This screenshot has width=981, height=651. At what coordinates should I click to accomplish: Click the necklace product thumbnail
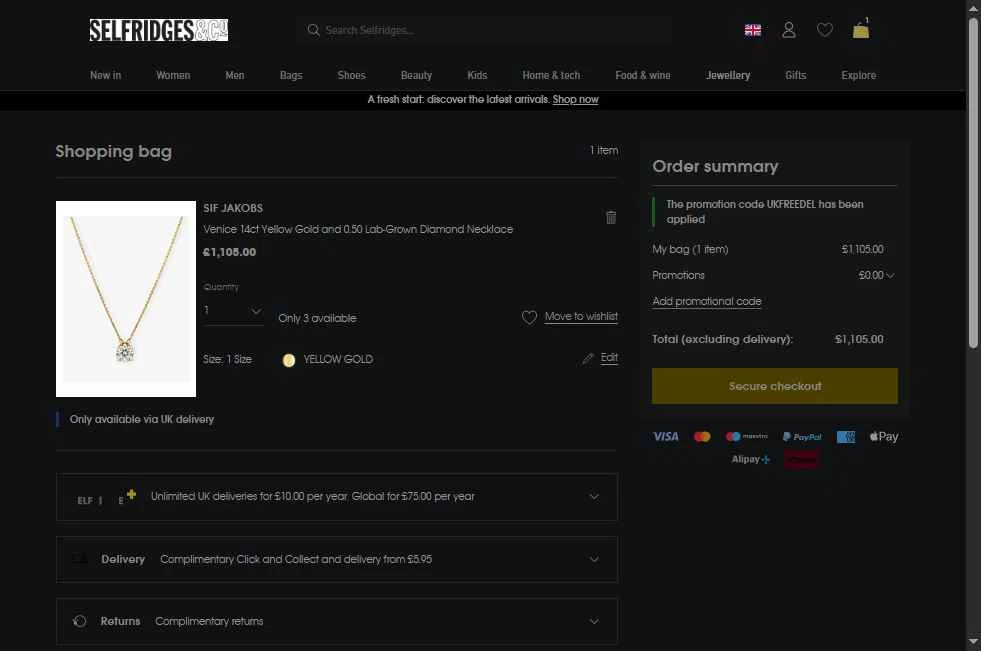coord(126,299)
